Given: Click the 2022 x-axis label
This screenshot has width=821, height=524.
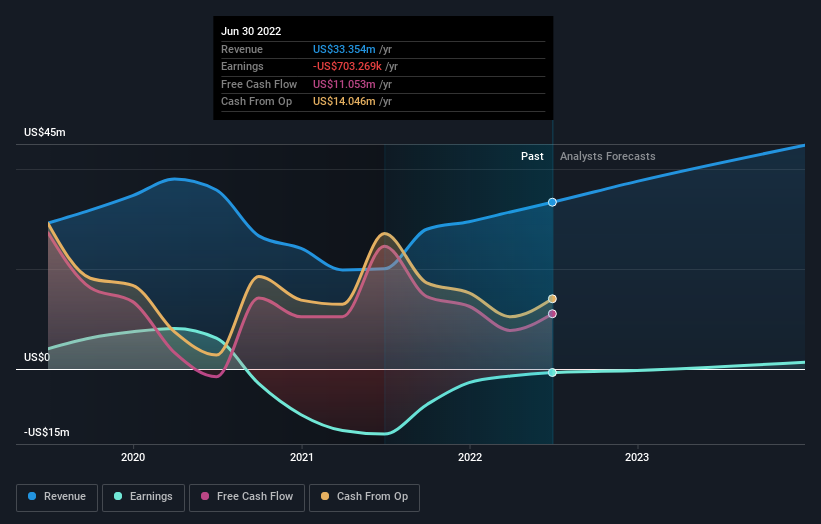Looking at the screenshot, I should (470, 457).
